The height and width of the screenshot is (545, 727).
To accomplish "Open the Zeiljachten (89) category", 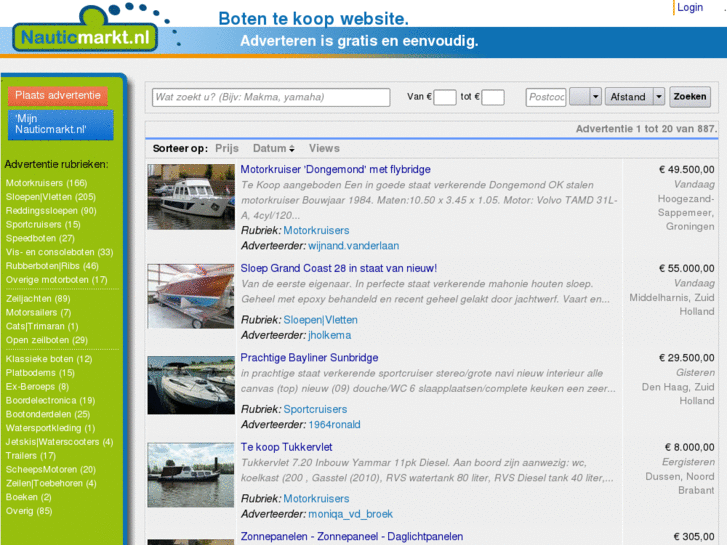I will point(38,298).
